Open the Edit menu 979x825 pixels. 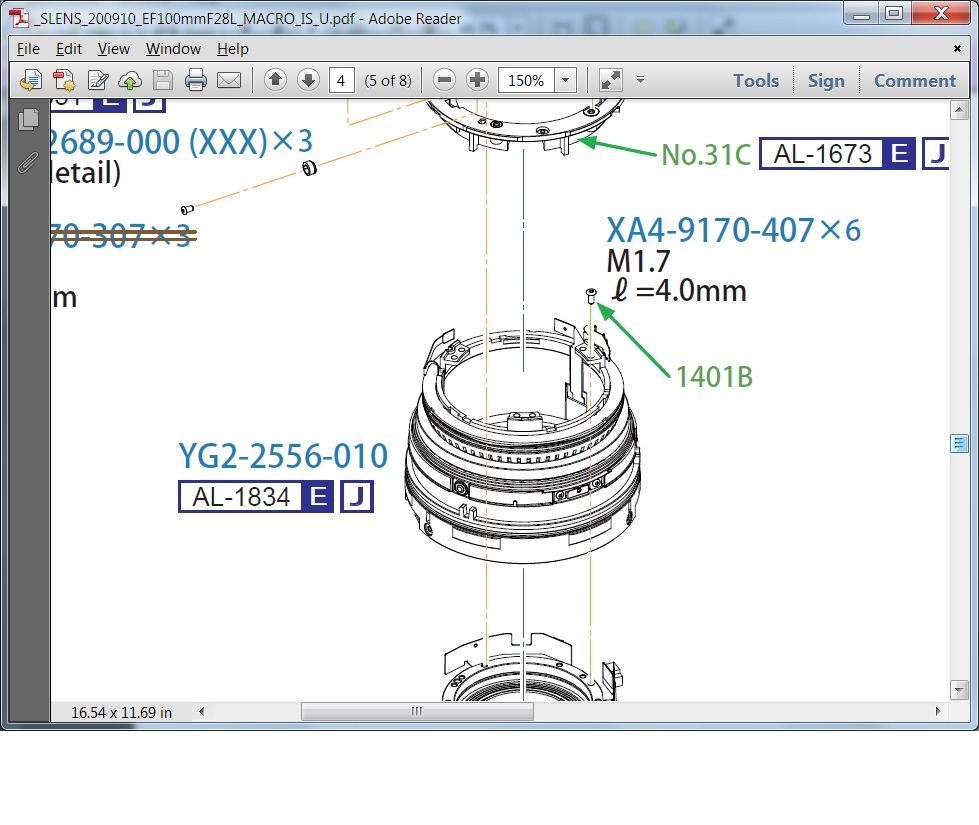tap(69, 49)
